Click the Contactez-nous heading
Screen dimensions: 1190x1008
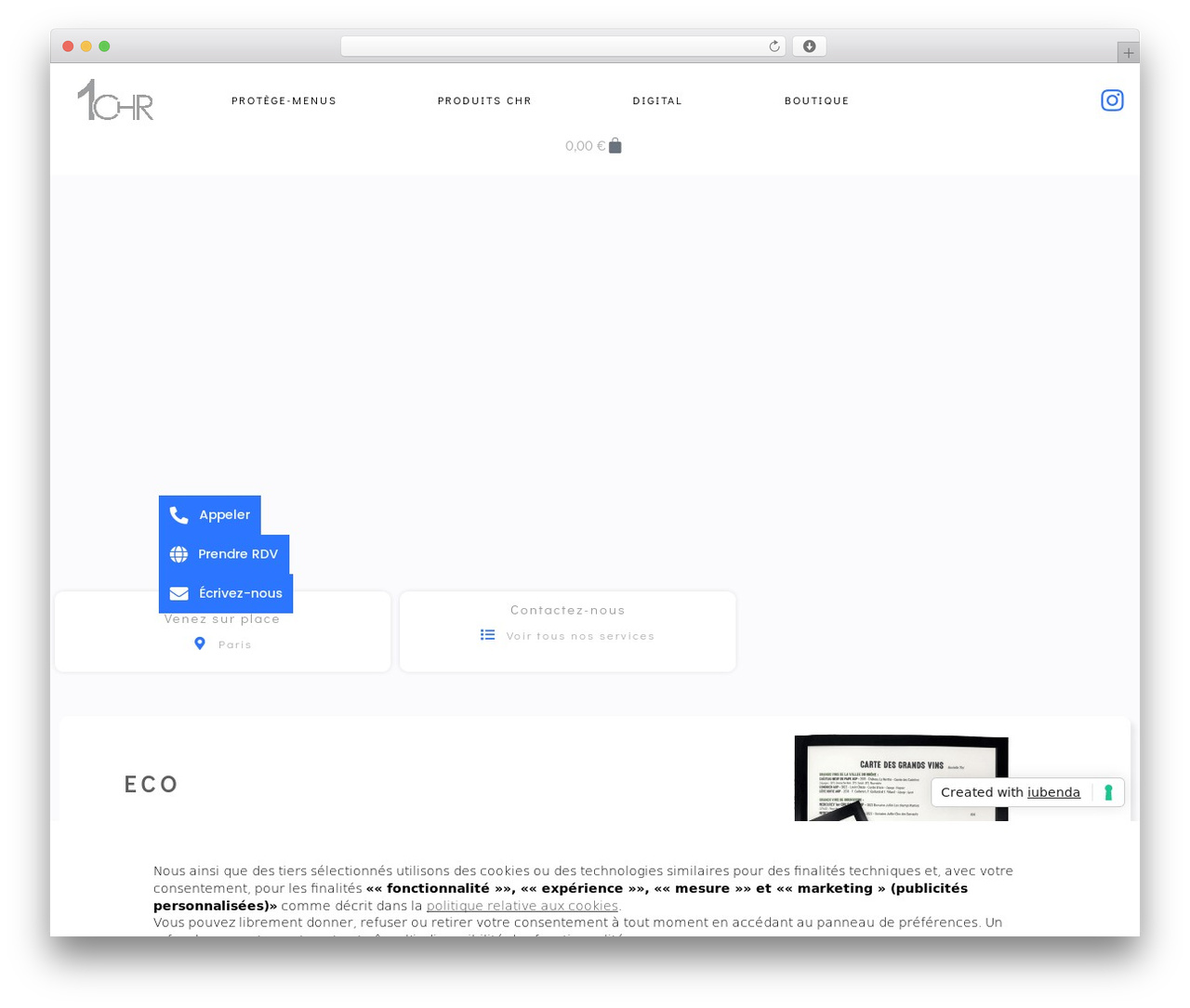[568, 610]
